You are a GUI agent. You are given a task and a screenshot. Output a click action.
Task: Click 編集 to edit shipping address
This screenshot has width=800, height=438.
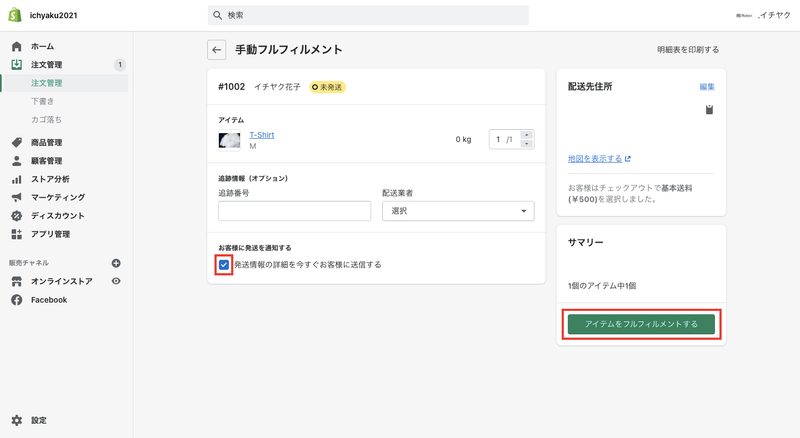click(707, 87)
